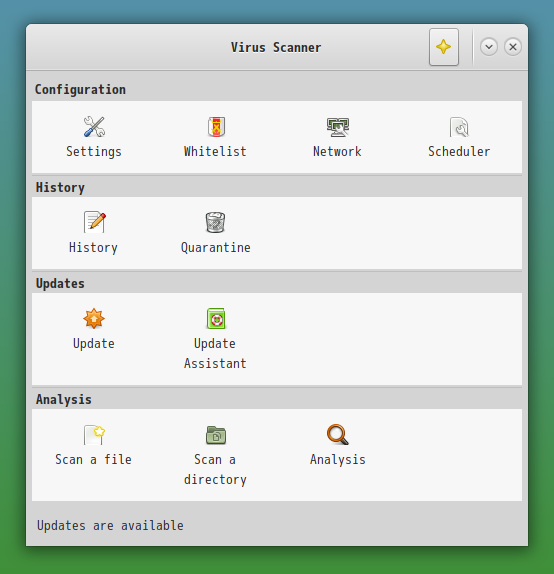Click the 'Scan a file' label
Screen dimensions: 554x574
tap(93, 459)
